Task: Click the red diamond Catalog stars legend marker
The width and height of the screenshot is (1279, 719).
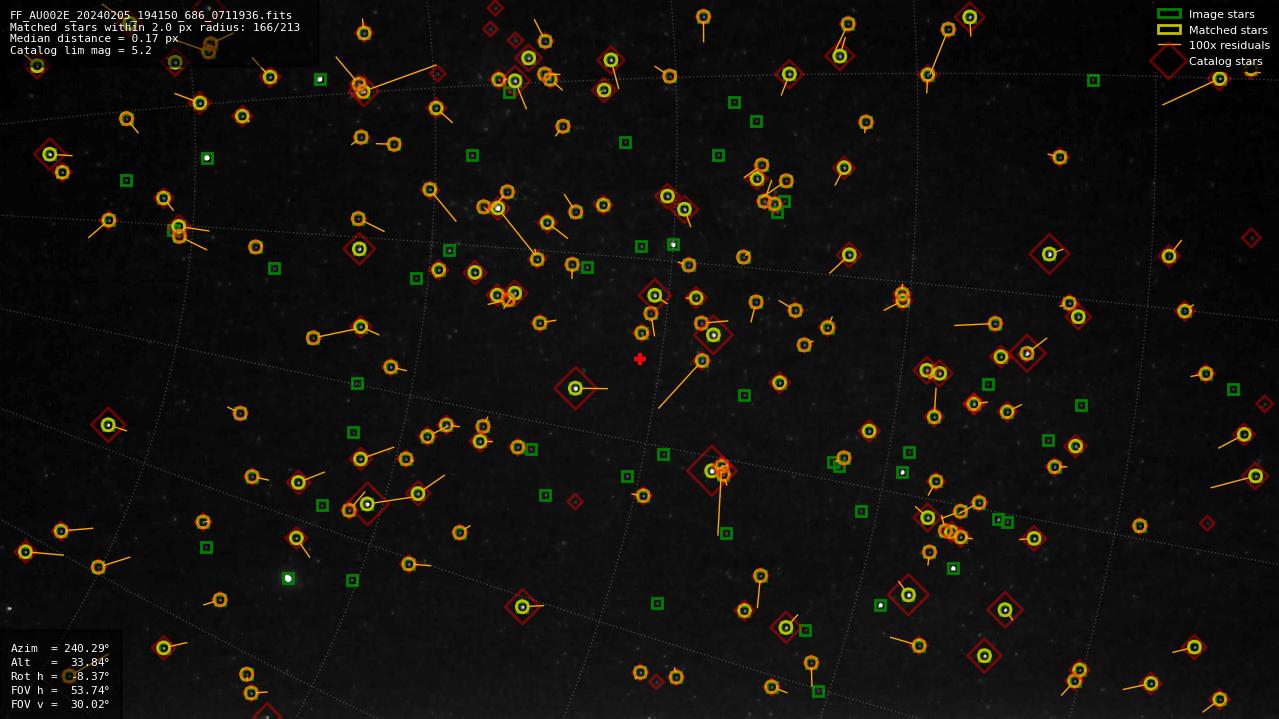Action: (1169, 61)
